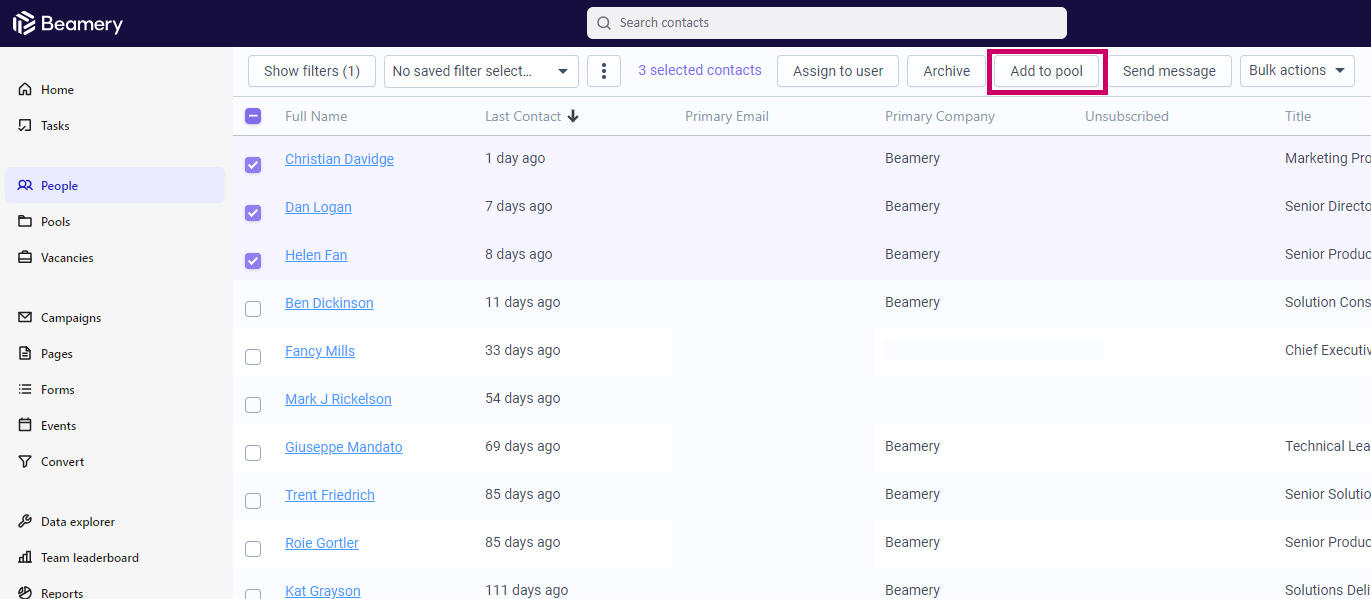
Task: Open Dan Logan's profile link
Action: (318, 207)
